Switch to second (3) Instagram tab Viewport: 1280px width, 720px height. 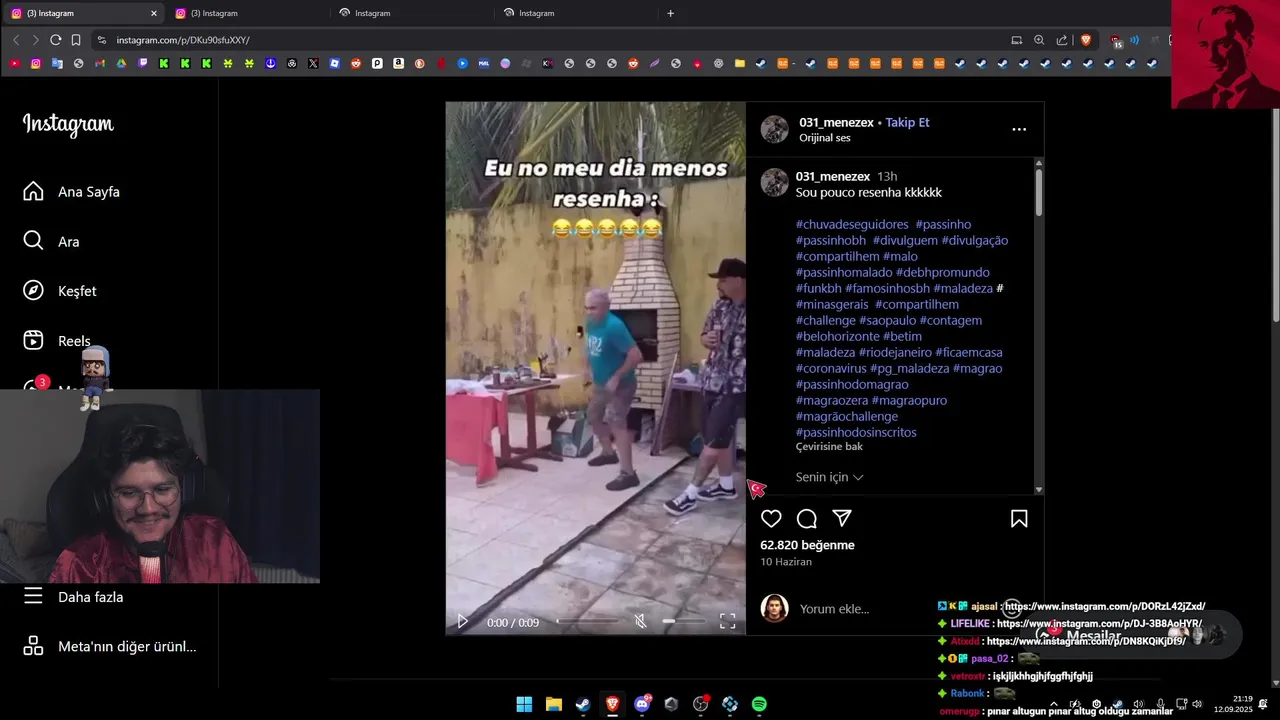[x=246, y=13]
